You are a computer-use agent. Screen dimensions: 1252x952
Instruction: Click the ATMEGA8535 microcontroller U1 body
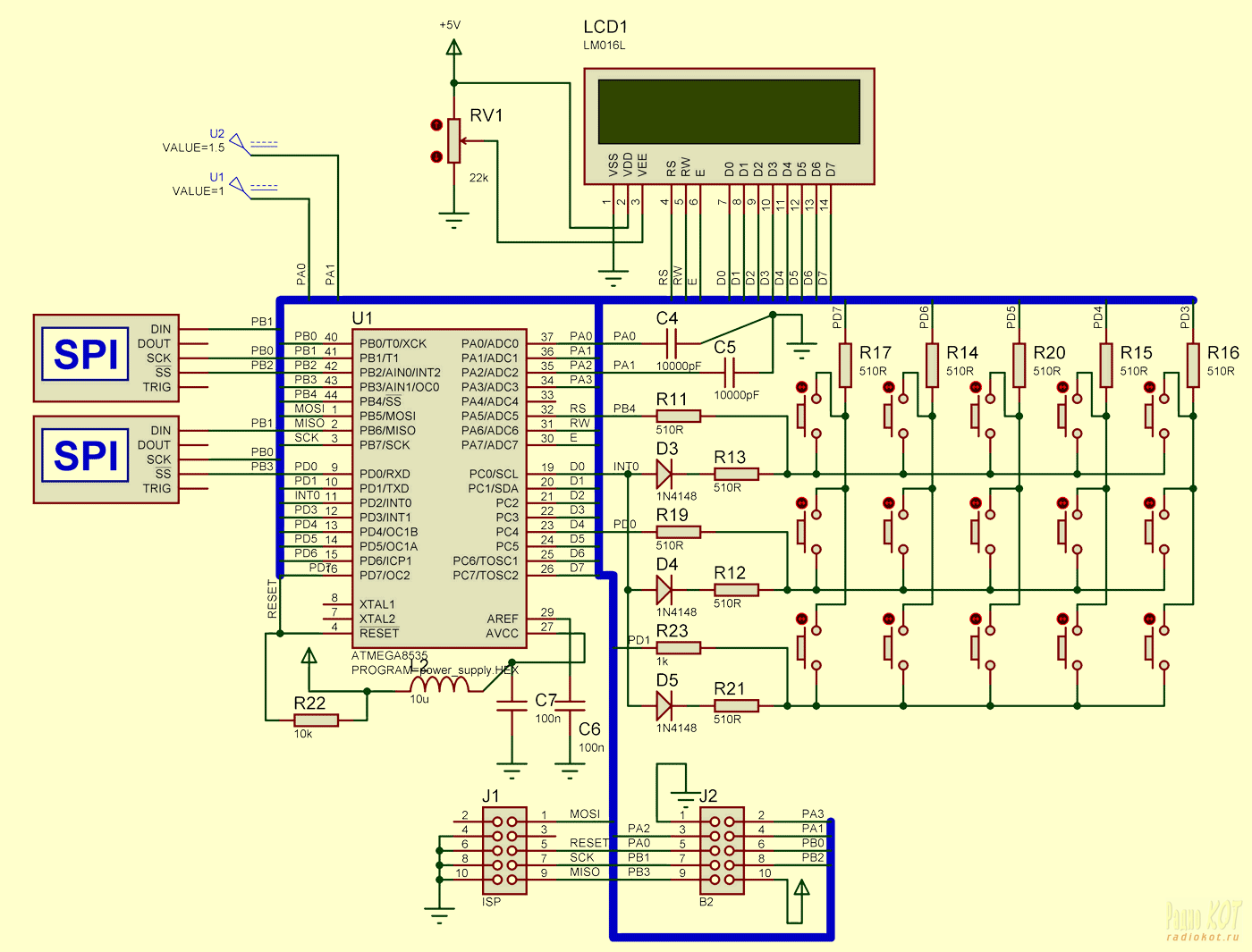tap(438, 487)
